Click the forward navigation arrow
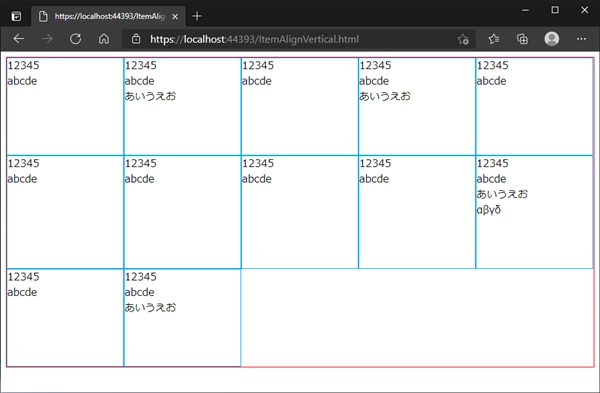Image resolution: width=600 pixels, height=393 pixels. click(x=47, y=39)
